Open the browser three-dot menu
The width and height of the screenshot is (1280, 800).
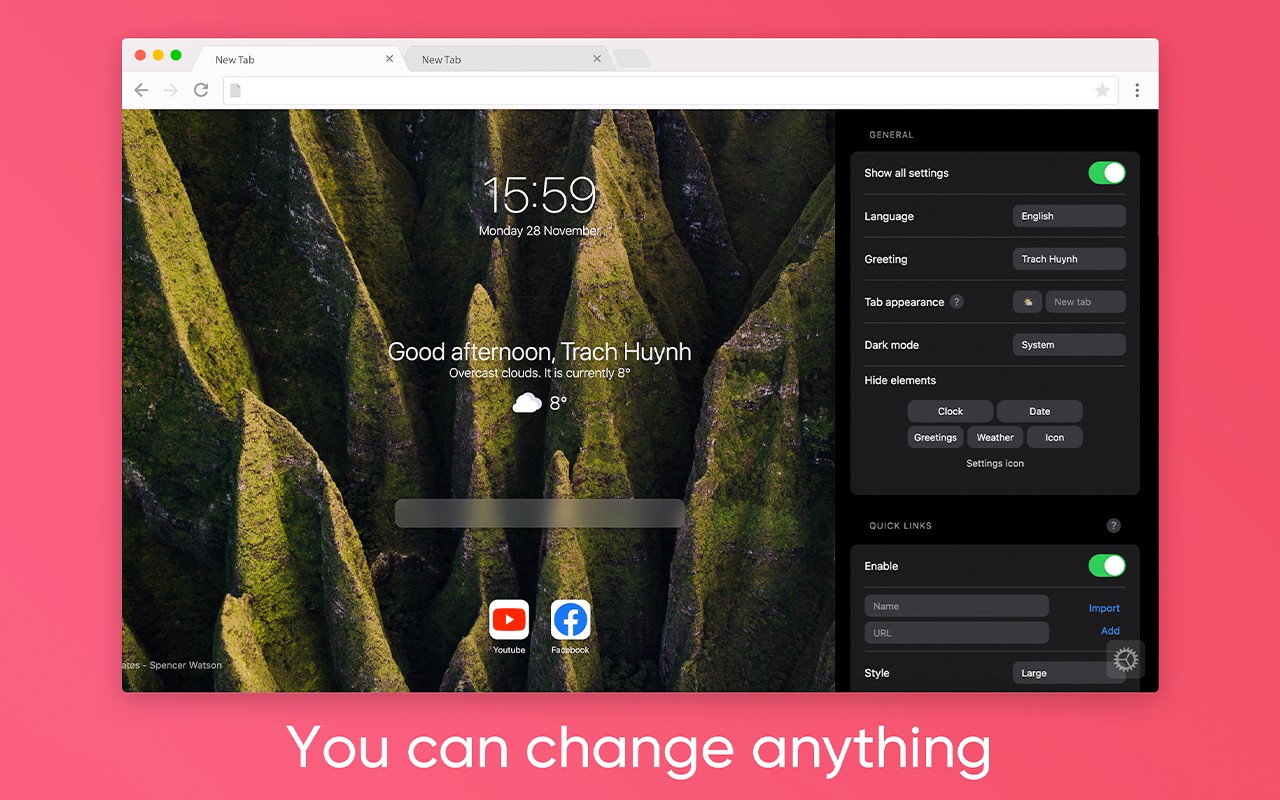(x=1137, y=90)
